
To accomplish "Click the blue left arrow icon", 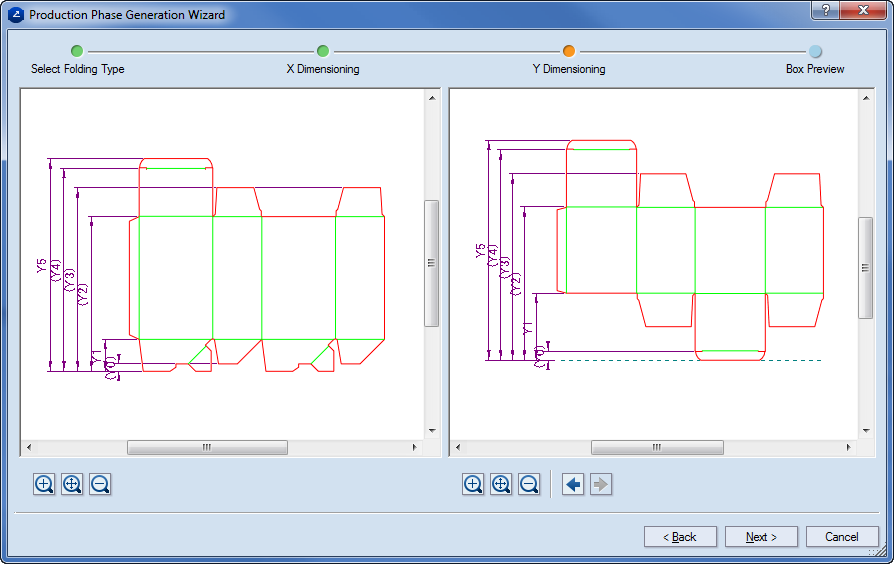I will pos(573,485).
